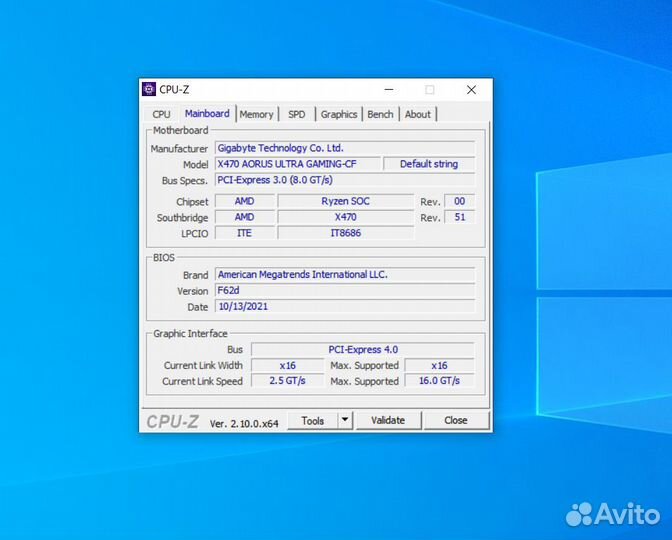This screenshot has height=540, width=672.
Task: Click the IT8686 LPCIO value
Action: tap(345, 233)
